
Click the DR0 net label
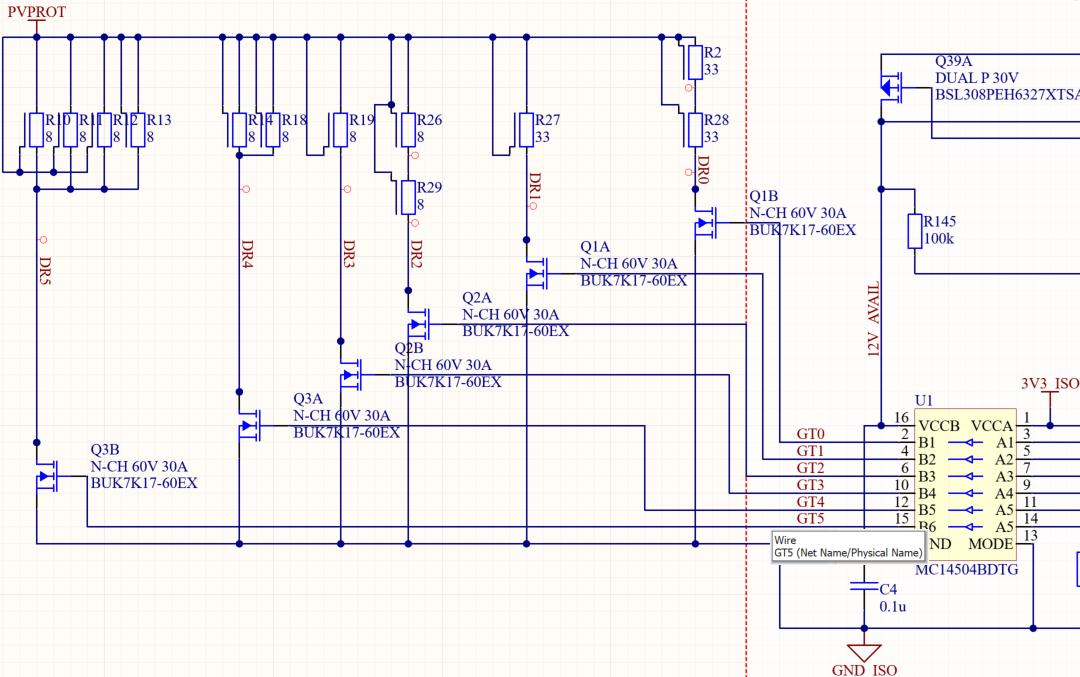(x=703, y=170)
